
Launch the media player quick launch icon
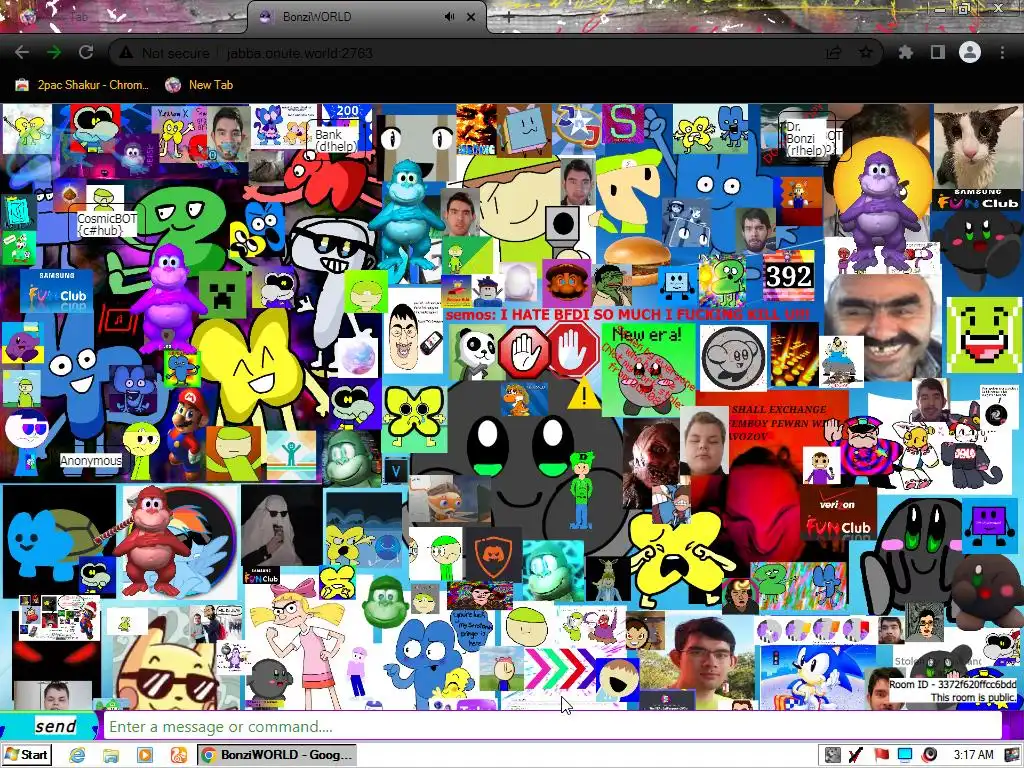coord(144,755)
